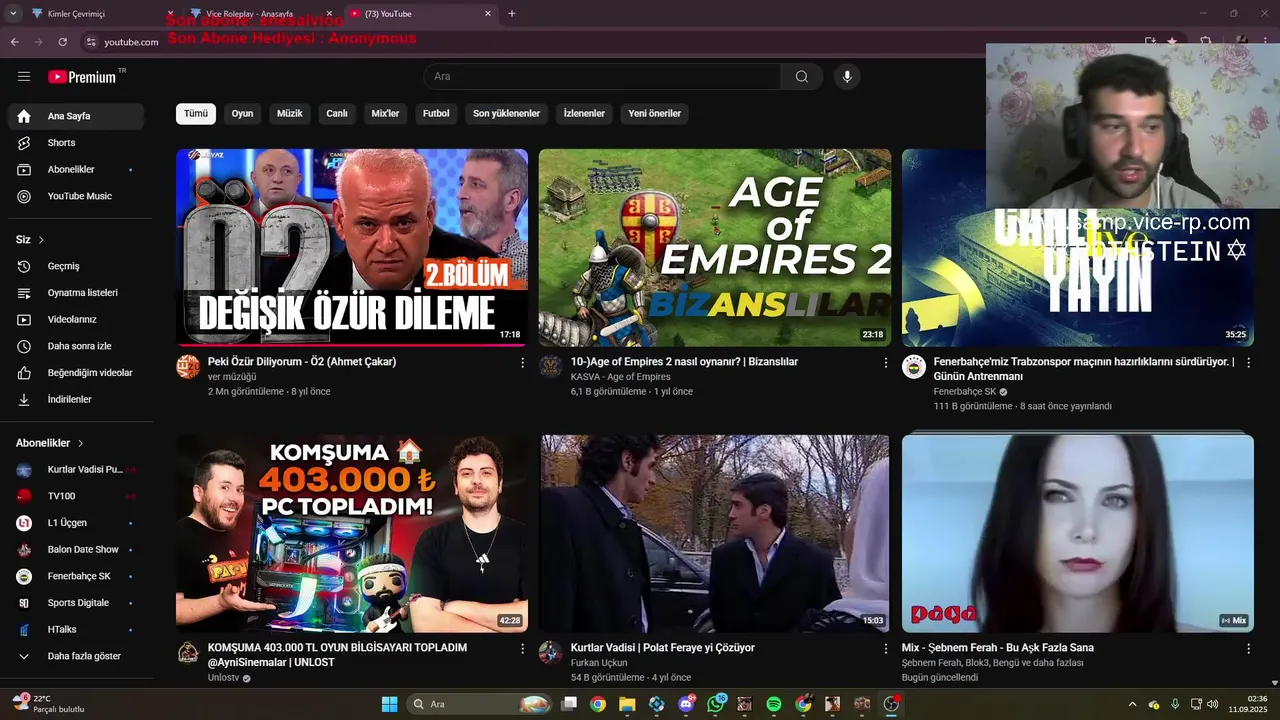Screen dimensions: 1280x720
Task: Select the Oyun filter chip
Action: (x=243, y=114)
